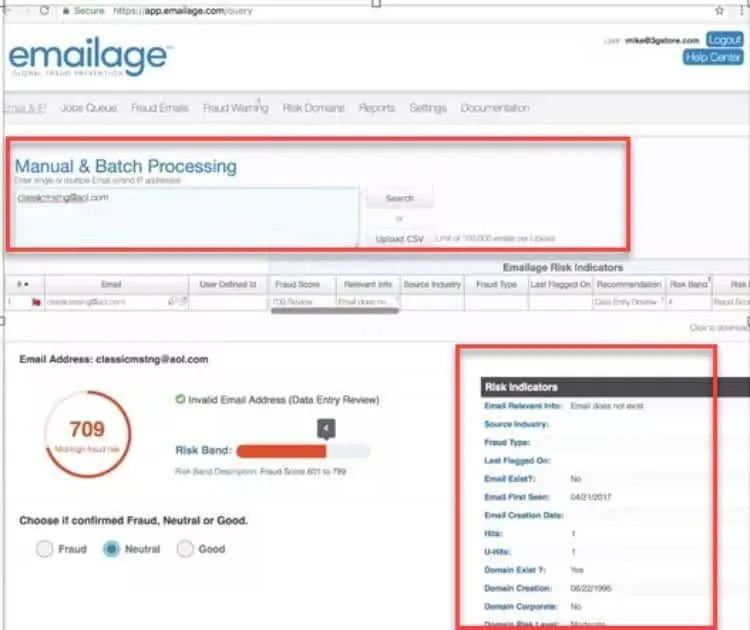The height and width of the screenshot is (630, 750).
Task: Open the Reports tab
Action: pos(377,108)
